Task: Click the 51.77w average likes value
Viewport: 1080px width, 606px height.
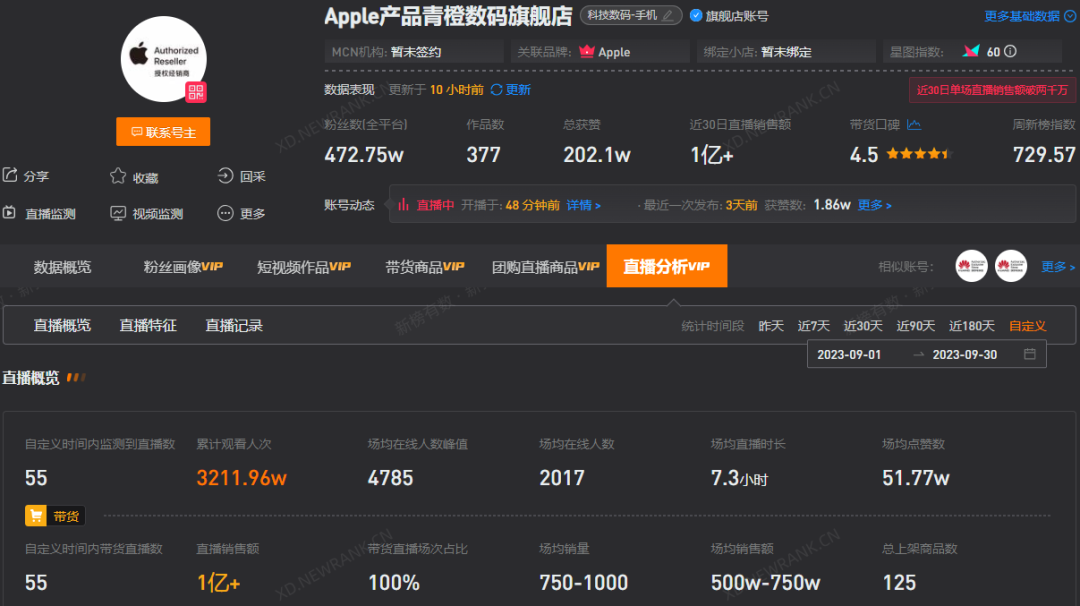Action: click(915, 477)
